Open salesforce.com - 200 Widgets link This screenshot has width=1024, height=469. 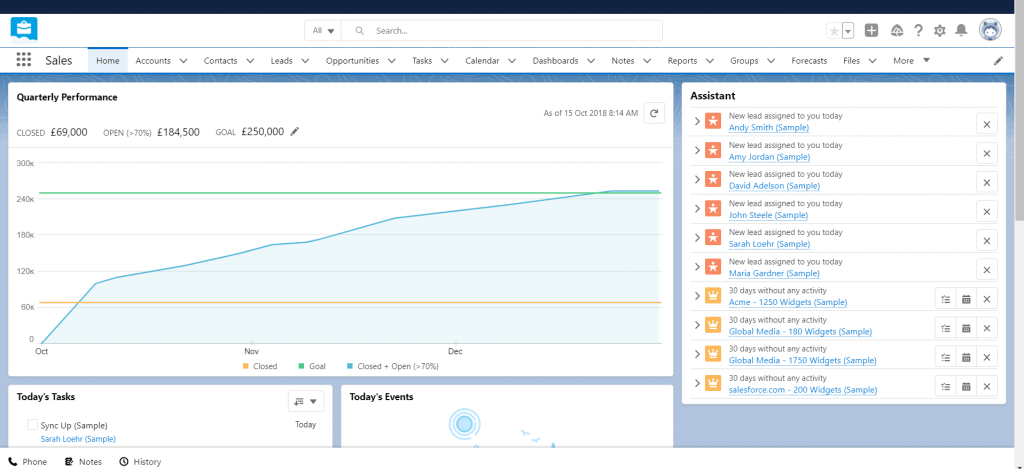pos(803,390)
